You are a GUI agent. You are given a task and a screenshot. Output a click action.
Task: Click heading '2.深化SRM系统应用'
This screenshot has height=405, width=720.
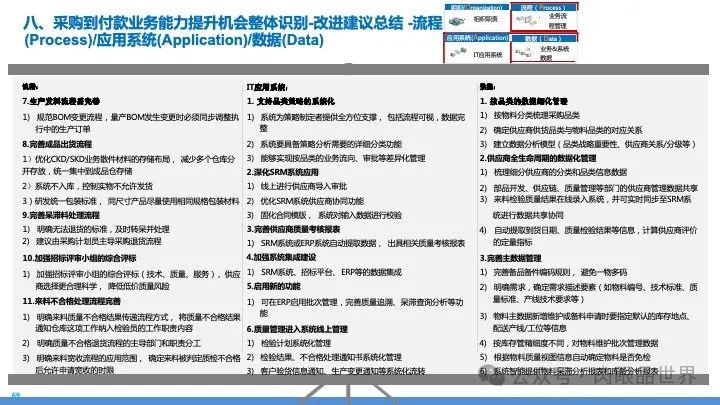tap(282, 172)
